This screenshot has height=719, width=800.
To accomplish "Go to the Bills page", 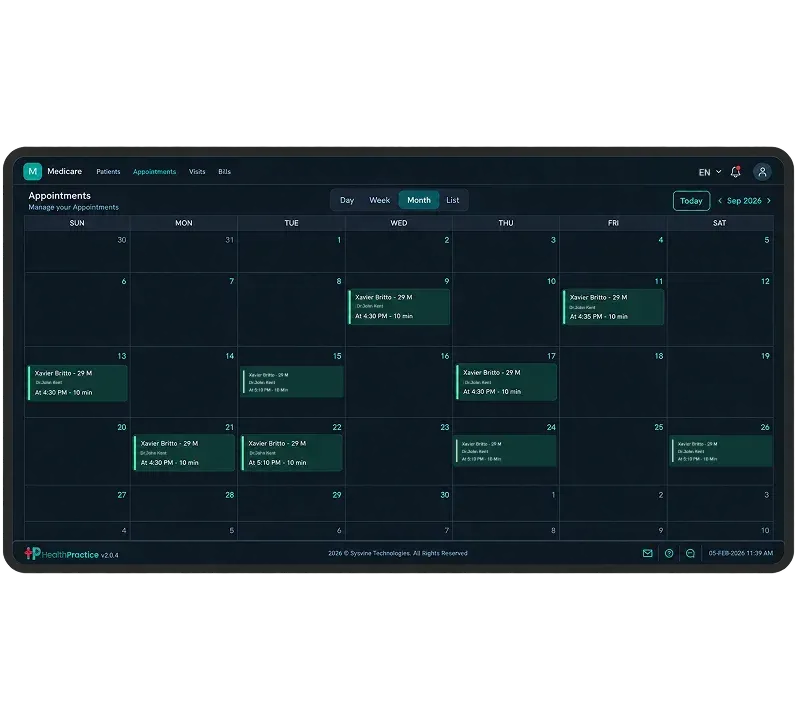I will pyautogui.click(x=224, y=171).
